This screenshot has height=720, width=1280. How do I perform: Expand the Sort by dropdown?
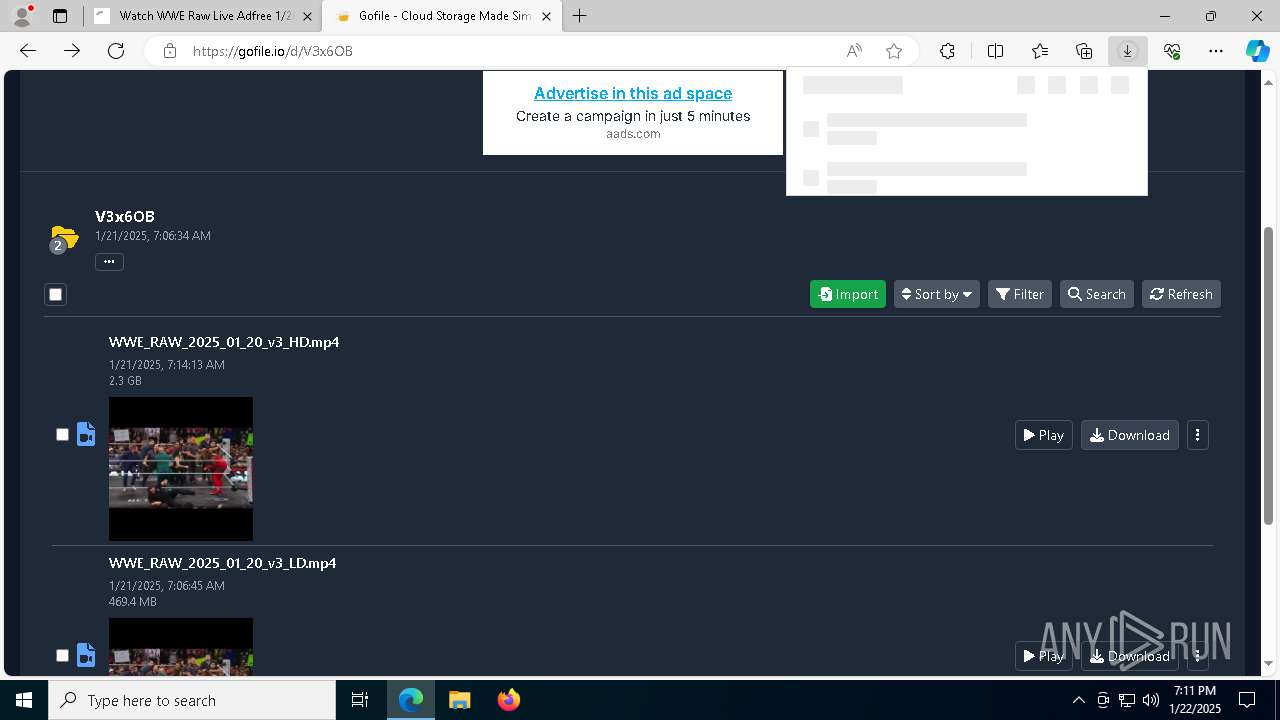937,294
